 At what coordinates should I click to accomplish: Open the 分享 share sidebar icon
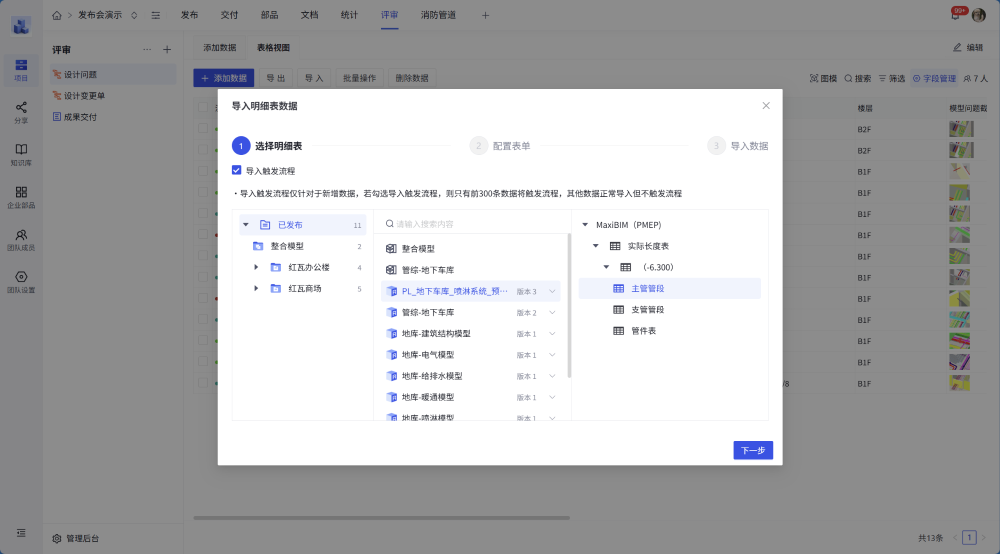21,111
